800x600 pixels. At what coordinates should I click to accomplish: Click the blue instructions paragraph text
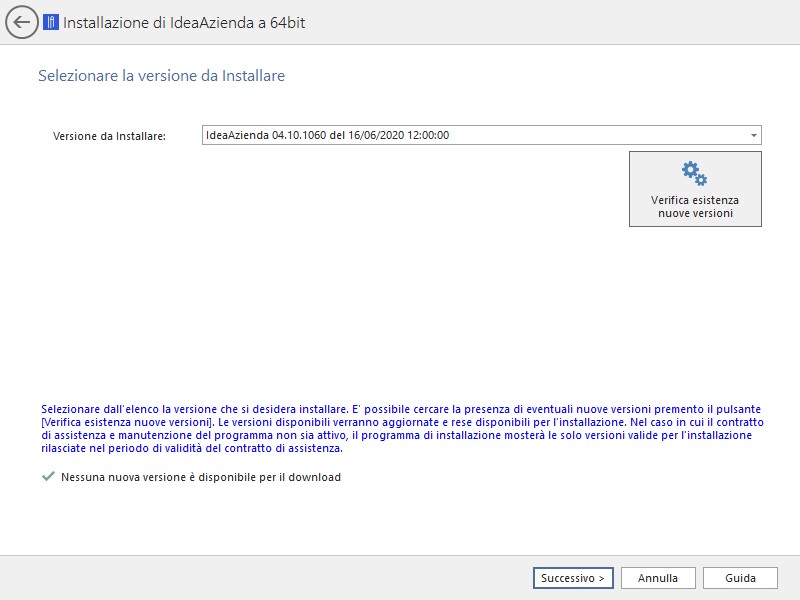[x=402, y=429]
